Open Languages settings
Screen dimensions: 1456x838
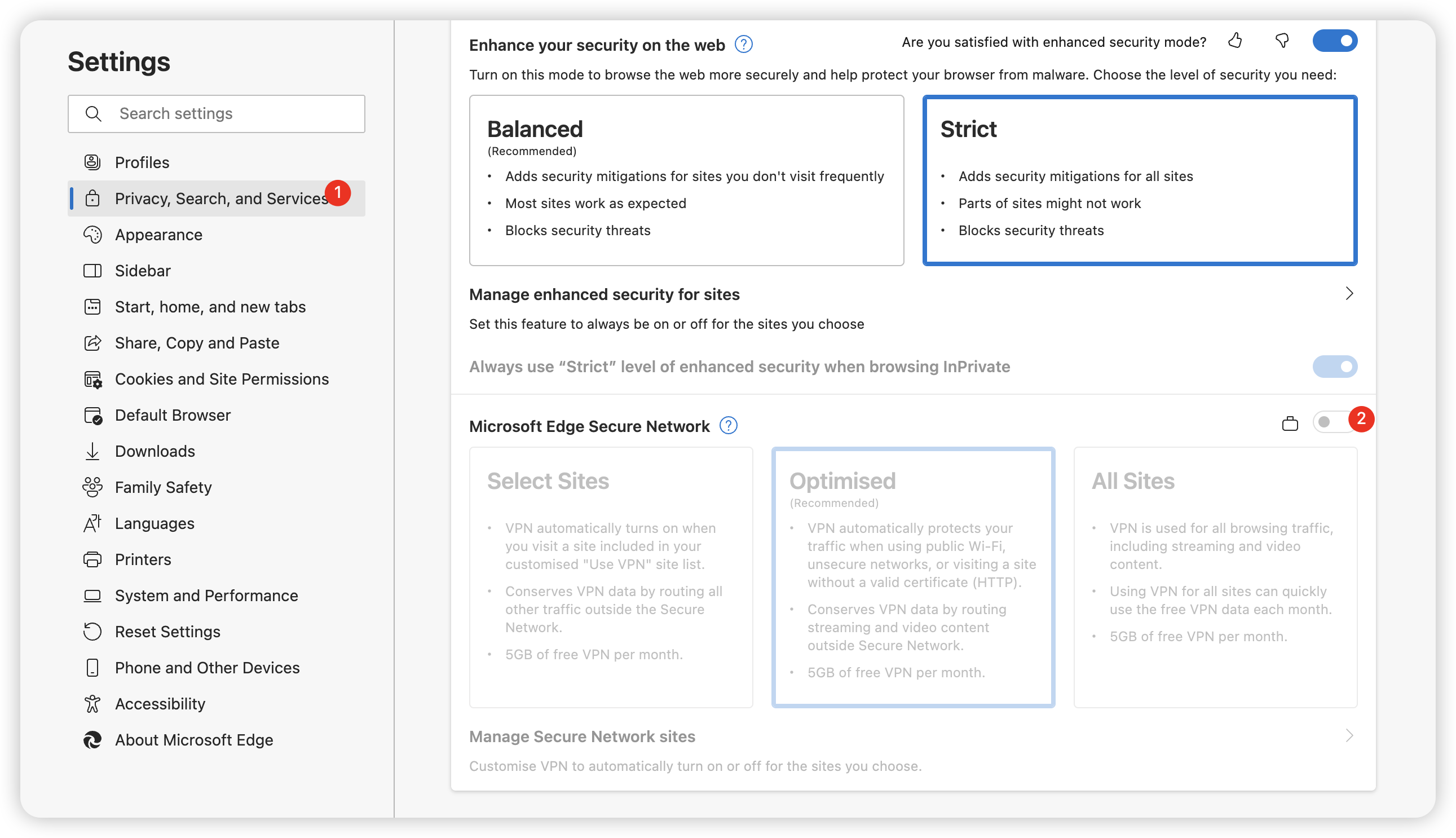click(217, 524)
